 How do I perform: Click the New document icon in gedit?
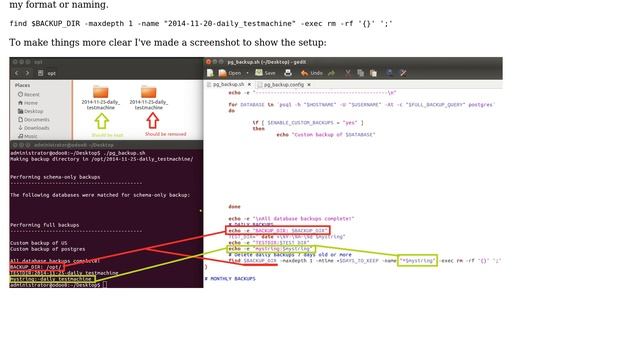pos(210,73)
